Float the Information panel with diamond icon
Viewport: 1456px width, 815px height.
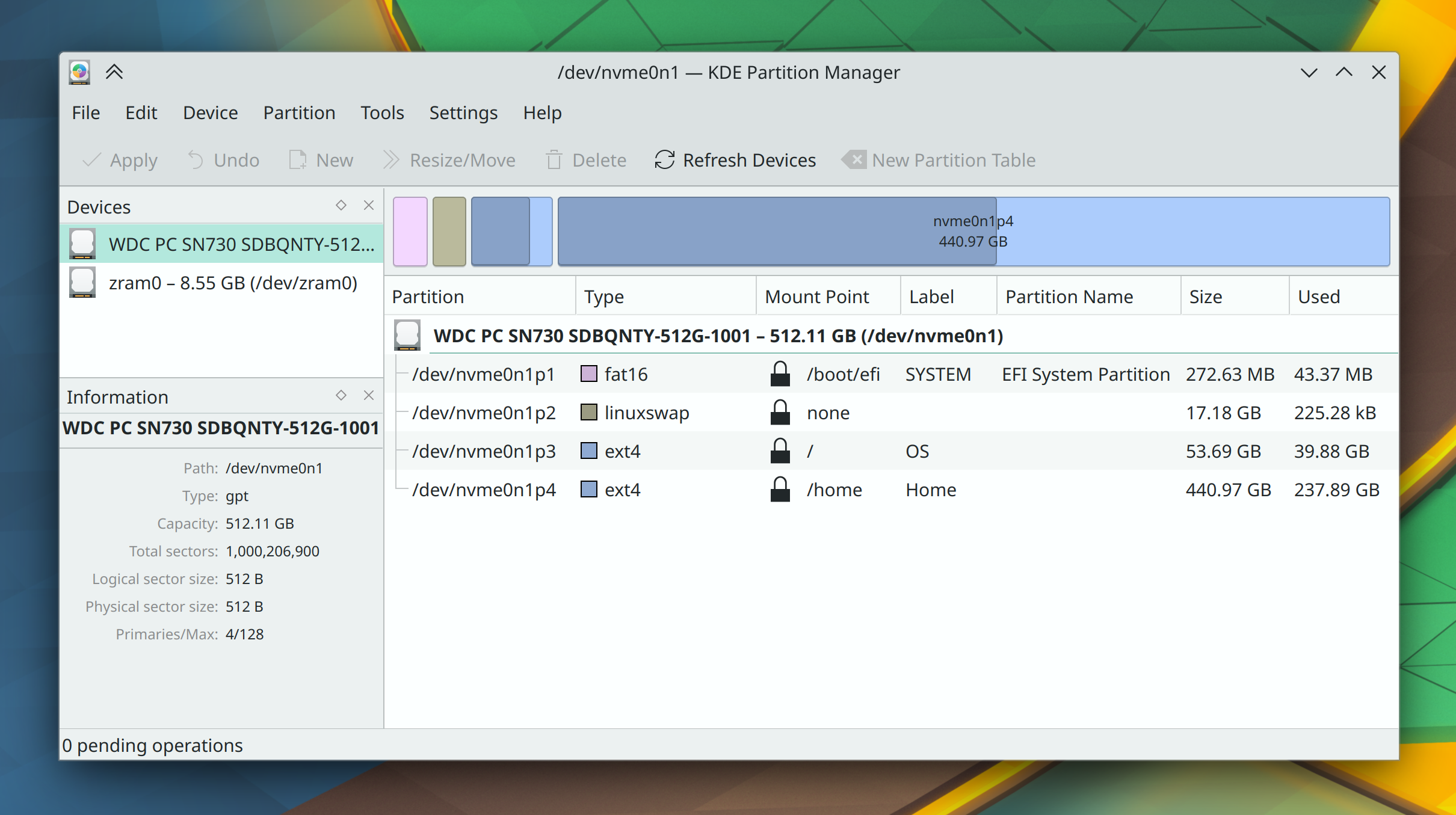341,396
